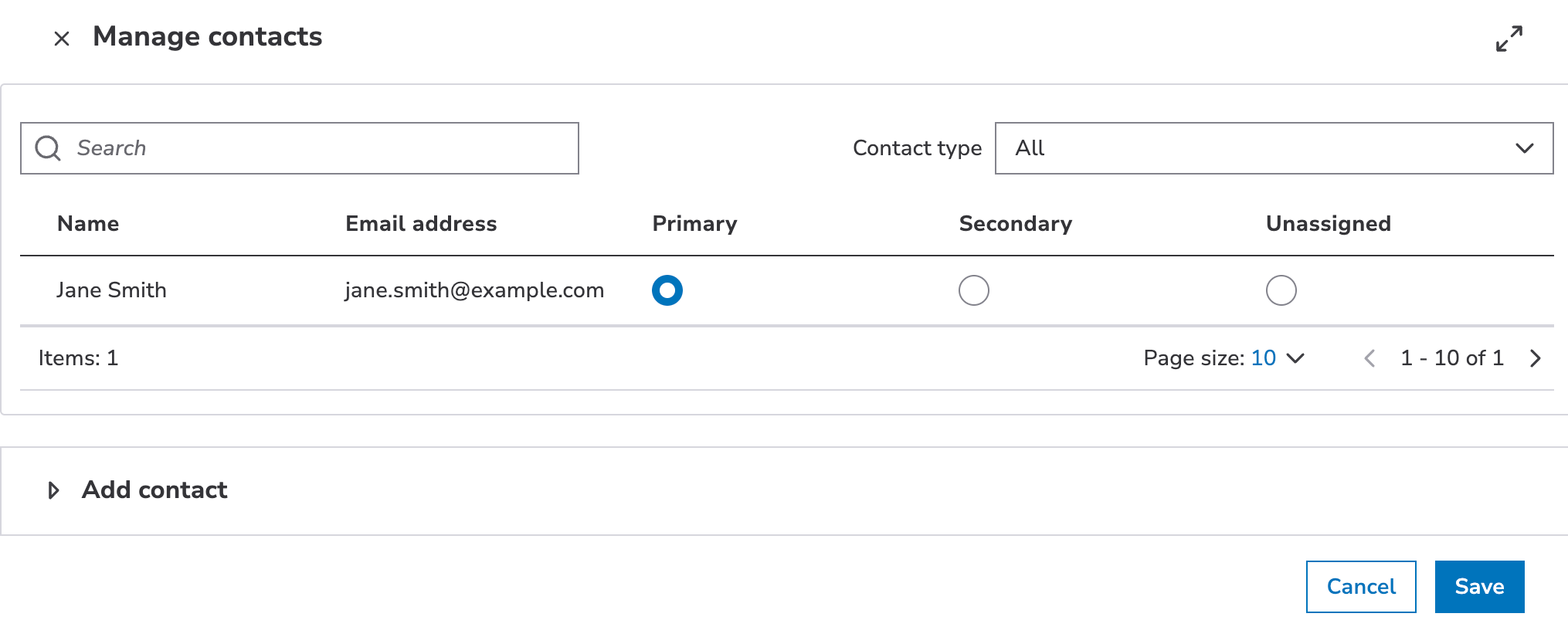
Task: Go to the next page of contacts
Action: 1535,358
